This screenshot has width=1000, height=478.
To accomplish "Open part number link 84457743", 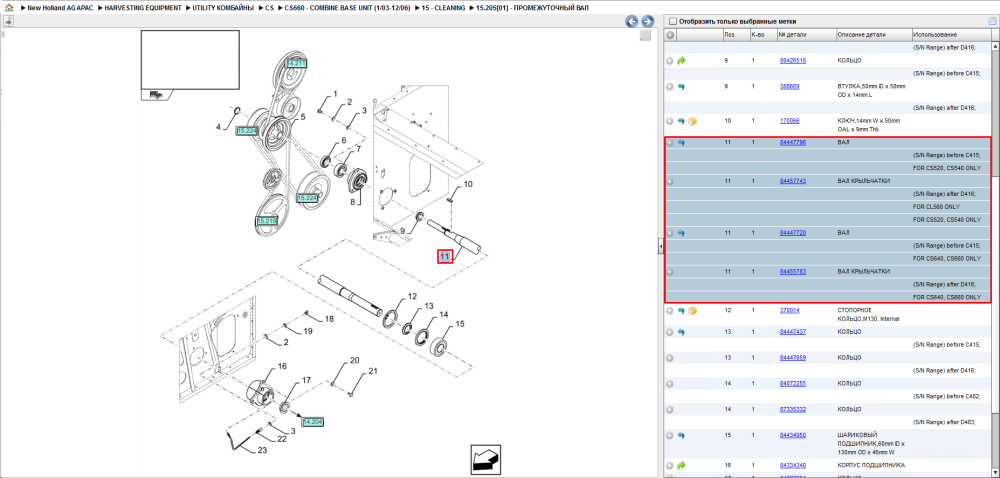I will point(793,182).
